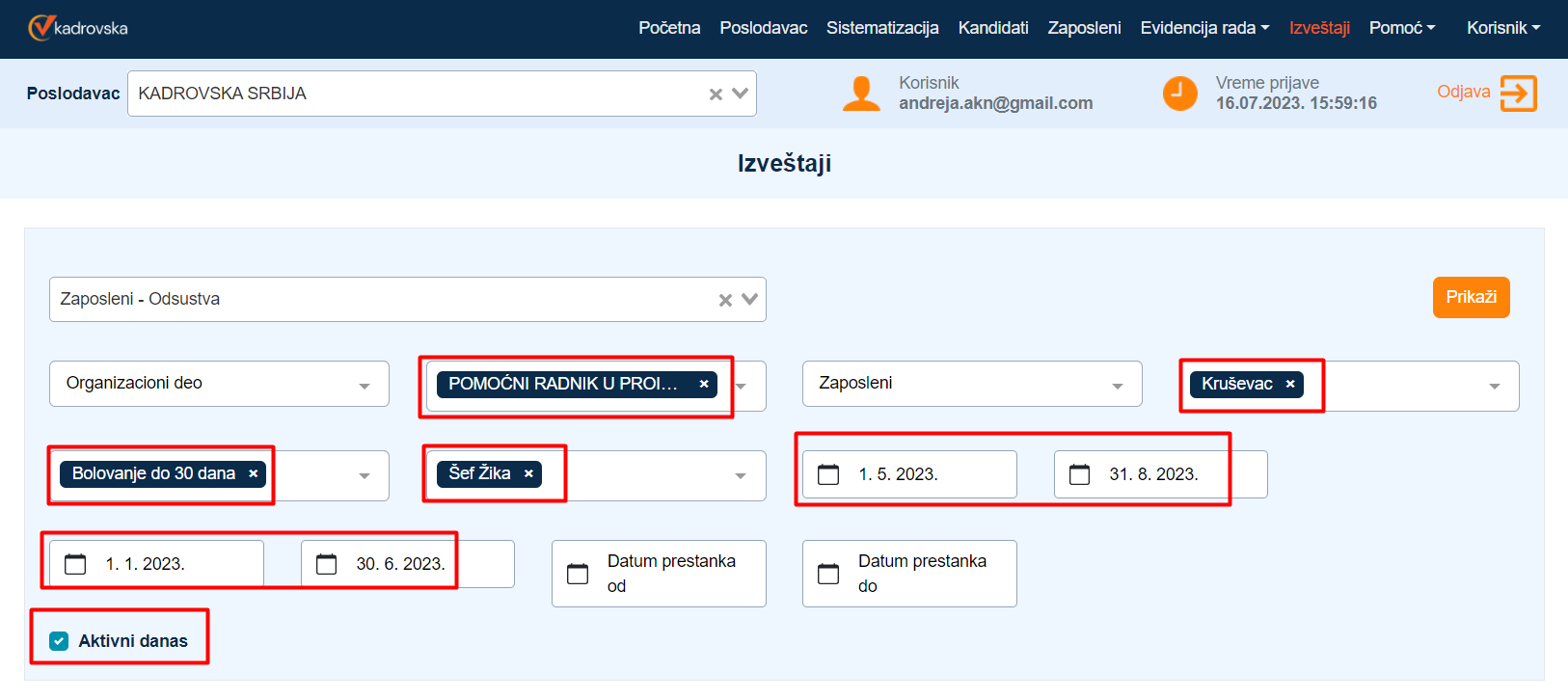This screenshot has height=699, width=1568.
Task: Remove the Bolovanje do 30 dana tag
Action: pyautogui.click(x=254, y=473)
